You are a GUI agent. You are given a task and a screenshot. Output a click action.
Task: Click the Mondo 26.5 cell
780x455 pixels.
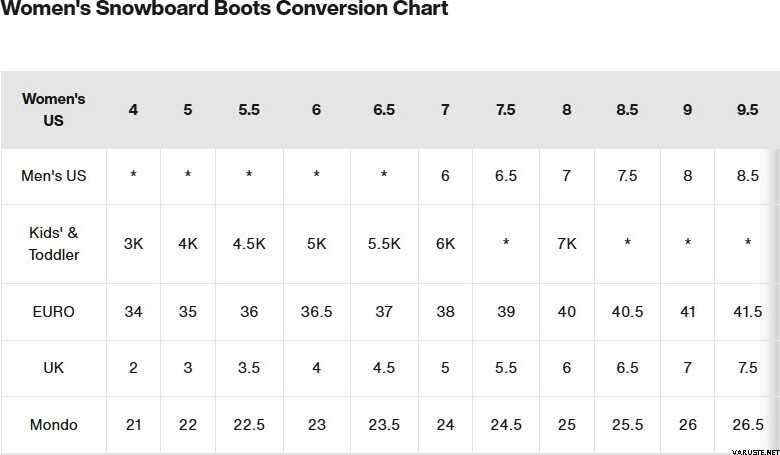pyautogui.click(x=747, y=425)
